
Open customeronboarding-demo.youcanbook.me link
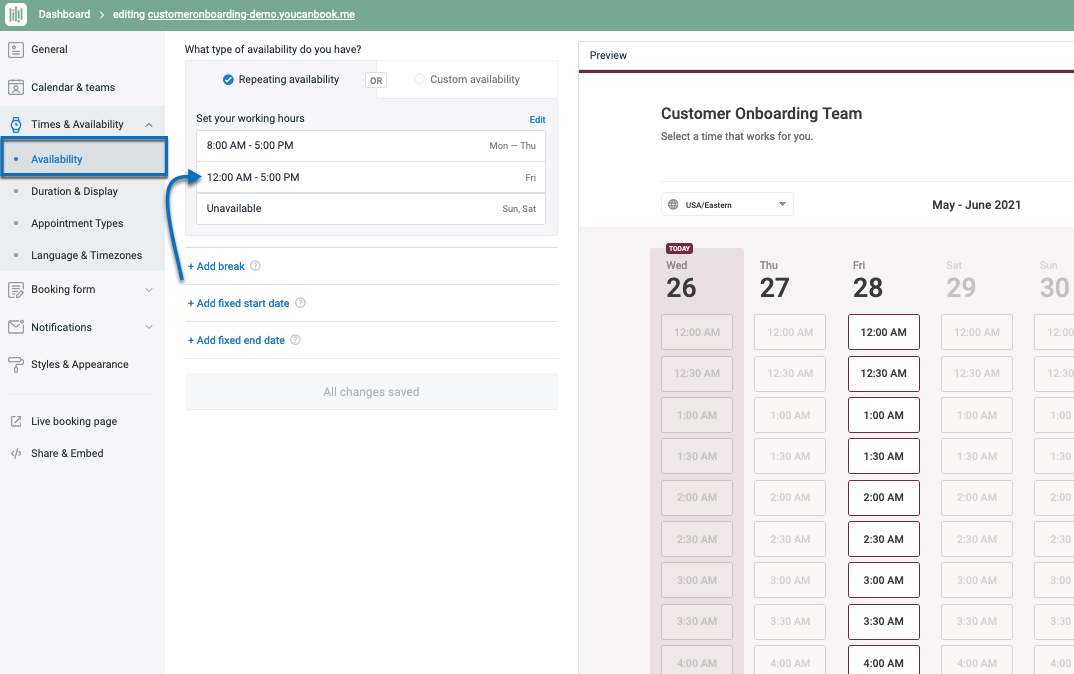point(251,14)
